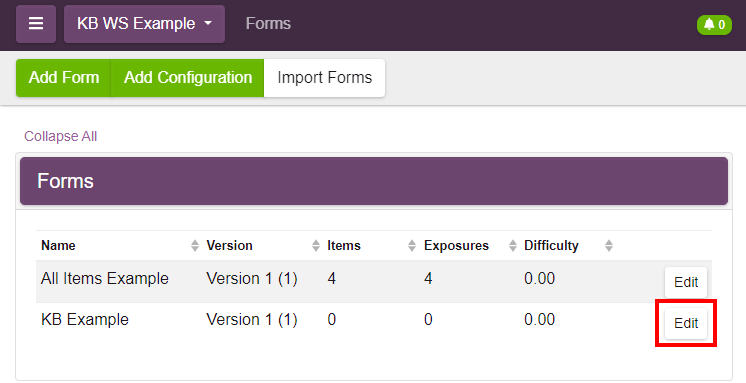Sort the table by Exposures column
Image resolution: width=746 pixels, height=383 pixels.
[x=470, y=246]
